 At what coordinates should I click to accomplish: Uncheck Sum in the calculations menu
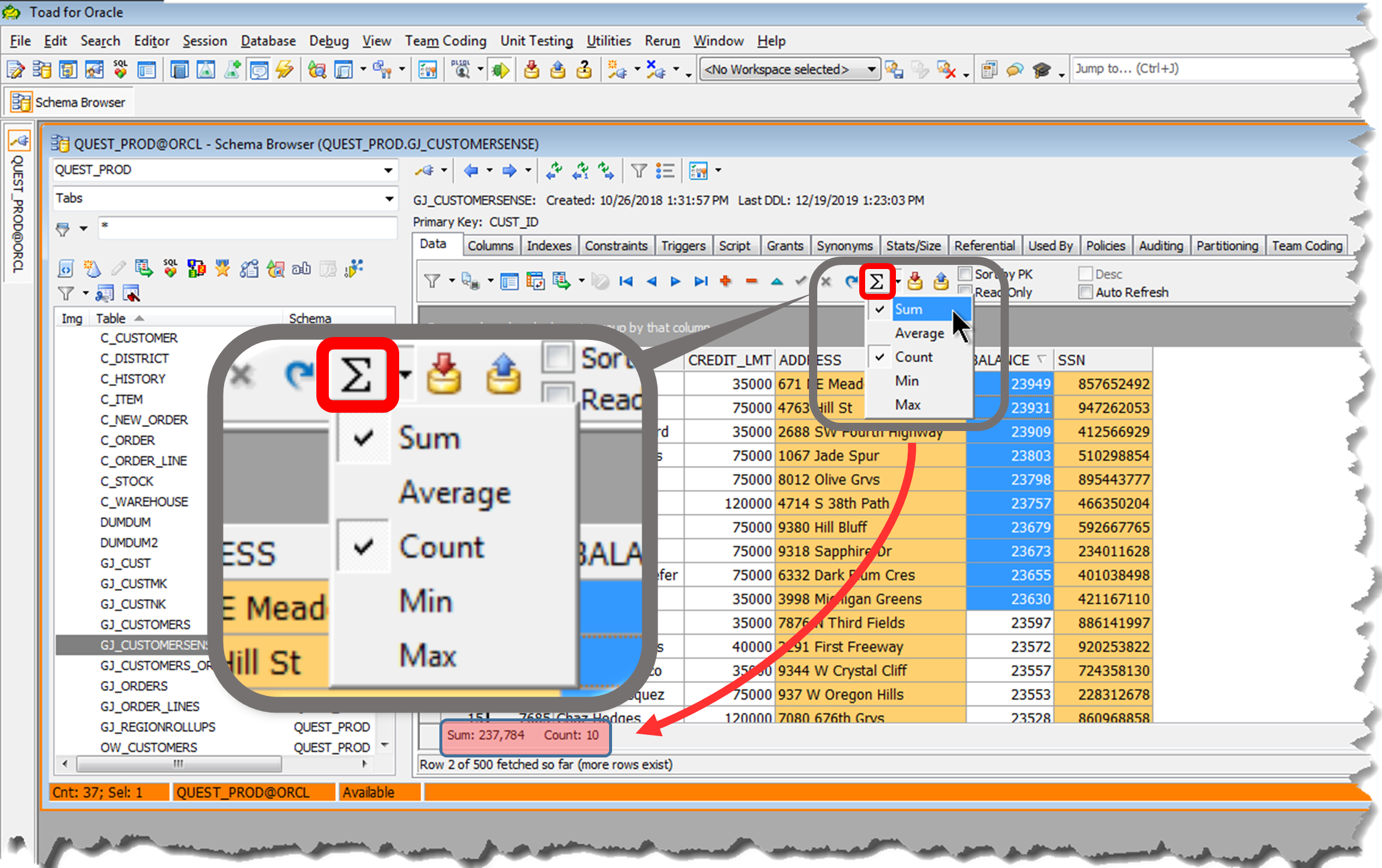[920, 309]
